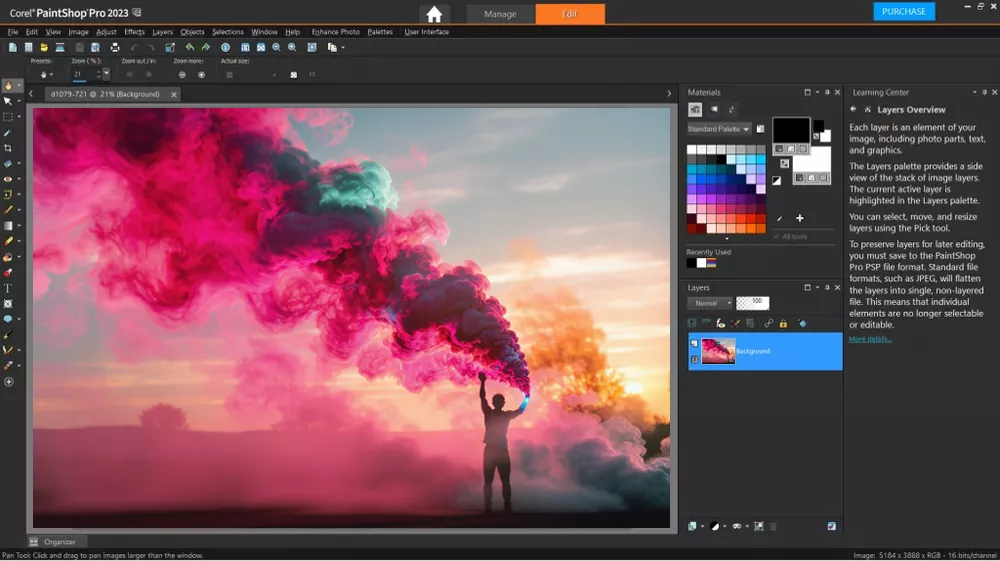The image size is (1000, 561).
Task: Click the Zoom more minus button
Action: (x=182, y=75)
